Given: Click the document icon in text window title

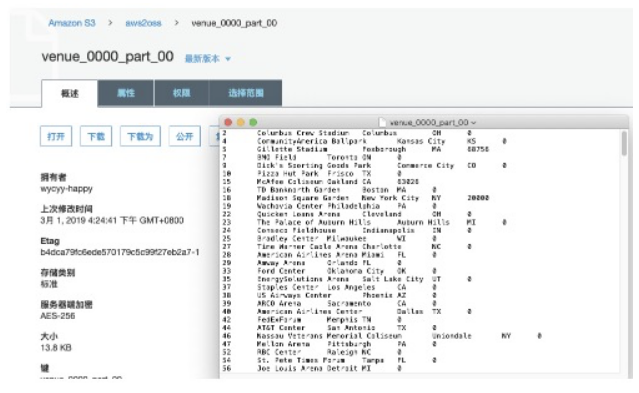Looking at the screenshot, I should pyautogui.click(x=382, y=122).
